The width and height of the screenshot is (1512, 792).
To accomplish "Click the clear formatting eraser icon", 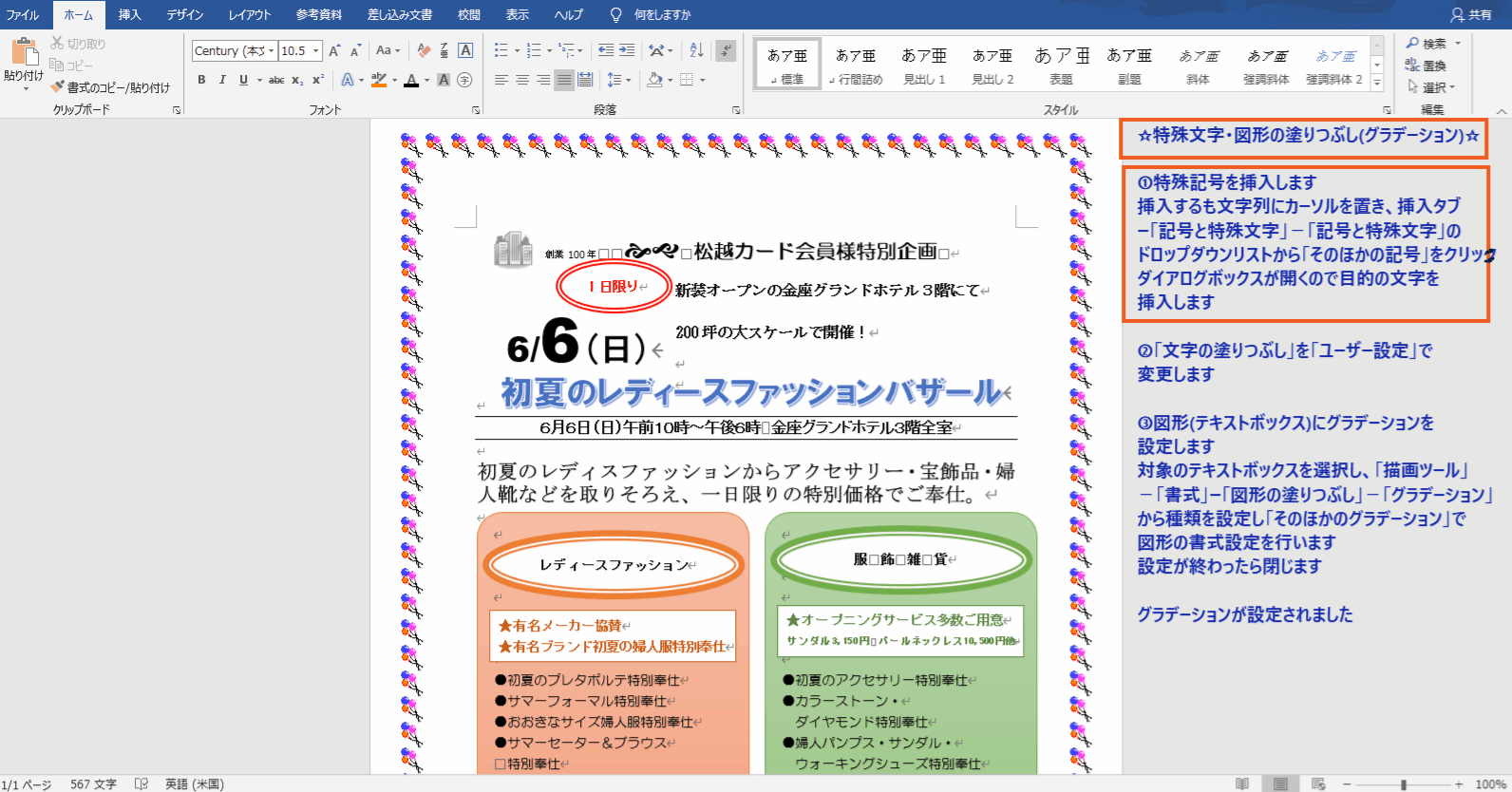I will (x=424, y=50).
